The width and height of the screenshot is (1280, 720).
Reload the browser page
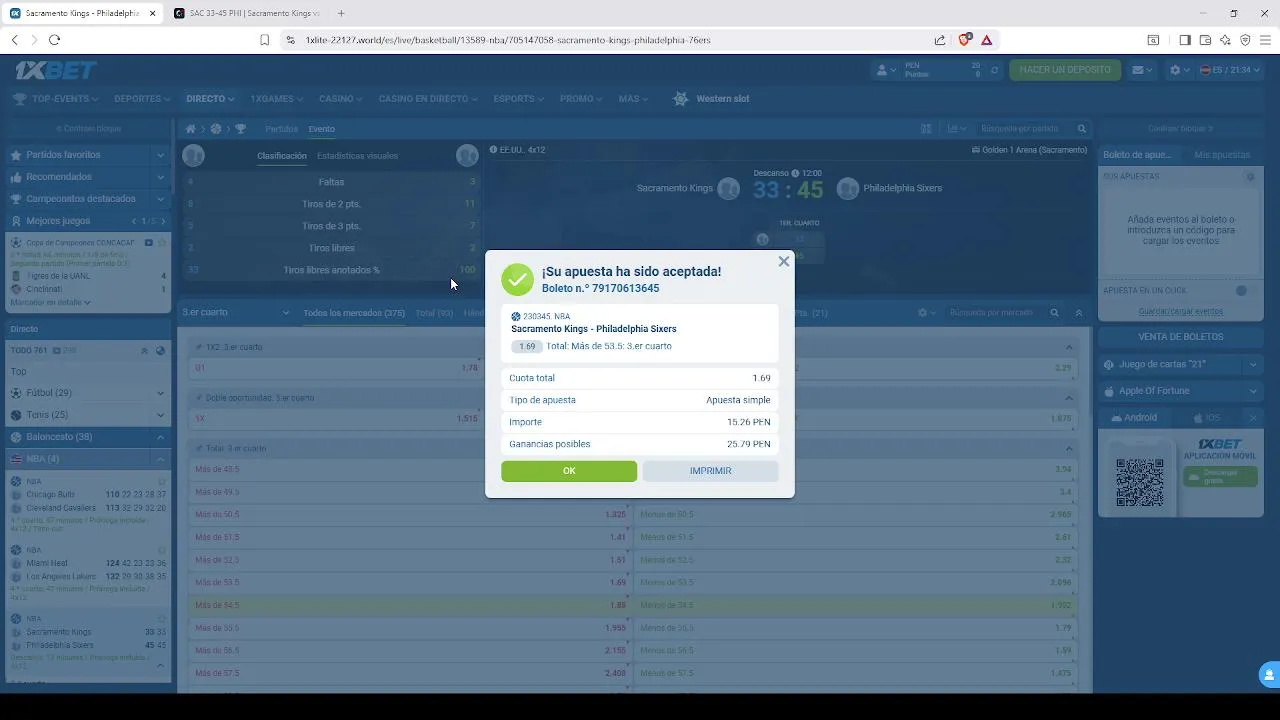click(54, 40)
